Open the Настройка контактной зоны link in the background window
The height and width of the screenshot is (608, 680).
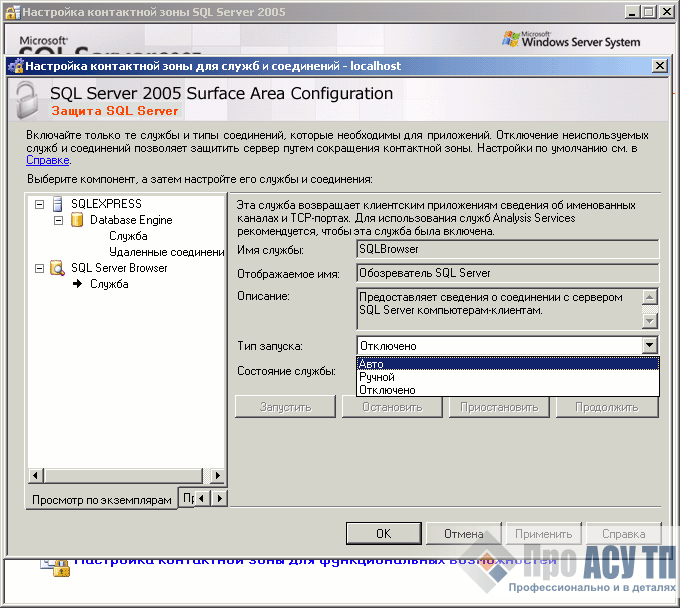pos(315,560)
